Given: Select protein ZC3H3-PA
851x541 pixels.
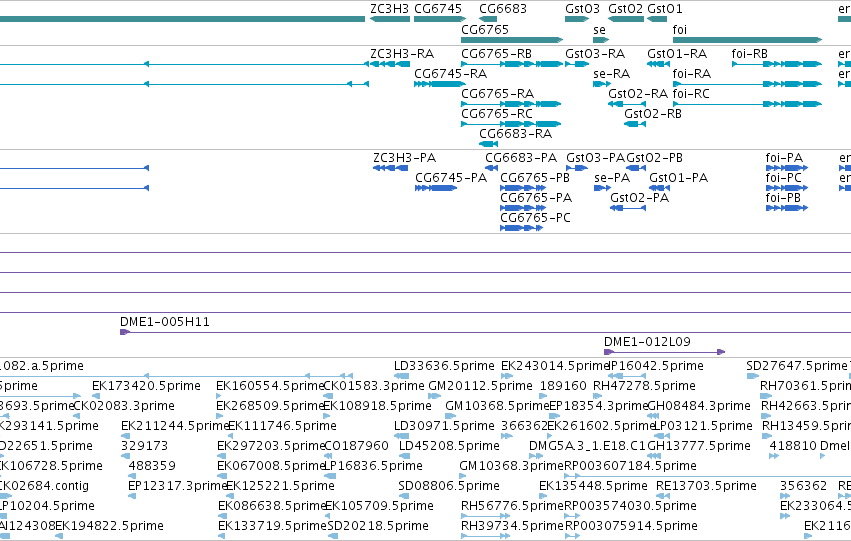Looking at the screenshot, I should click(x=391, y=168).
